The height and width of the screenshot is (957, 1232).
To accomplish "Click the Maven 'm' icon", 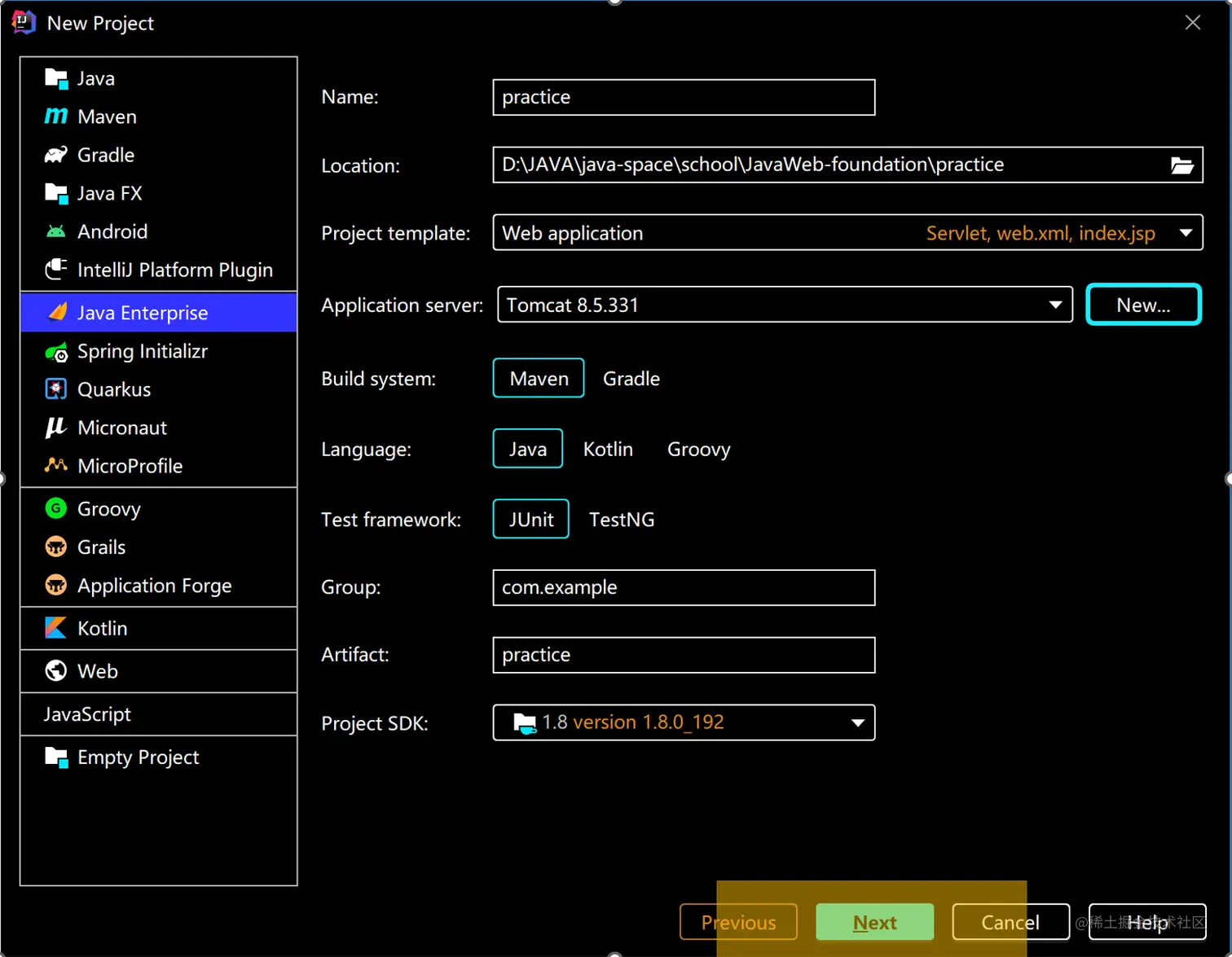I will pos(55,116).
